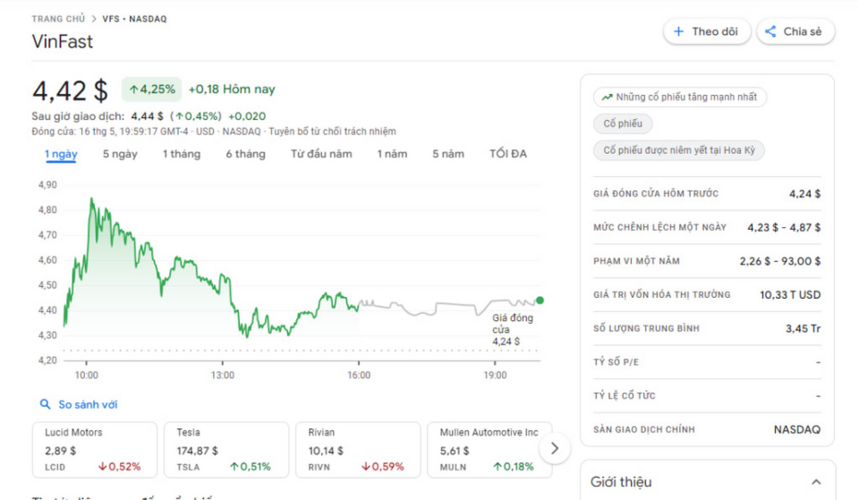Show more comparison stocks with right arrow

(x=554, y=449)
